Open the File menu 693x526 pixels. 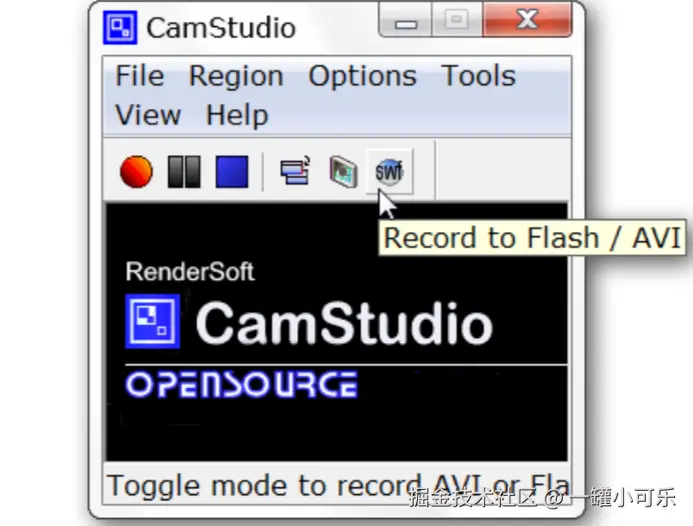[x=140, y=76]
